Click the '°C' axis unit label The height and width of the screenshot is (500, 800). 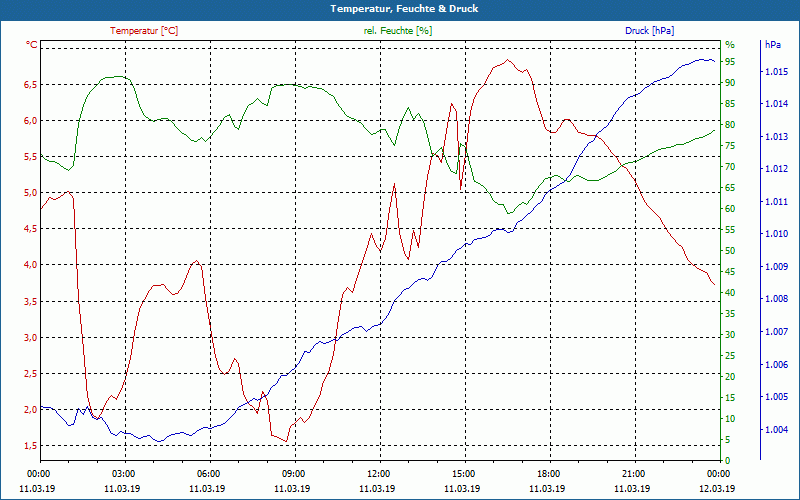coord(32,45)
